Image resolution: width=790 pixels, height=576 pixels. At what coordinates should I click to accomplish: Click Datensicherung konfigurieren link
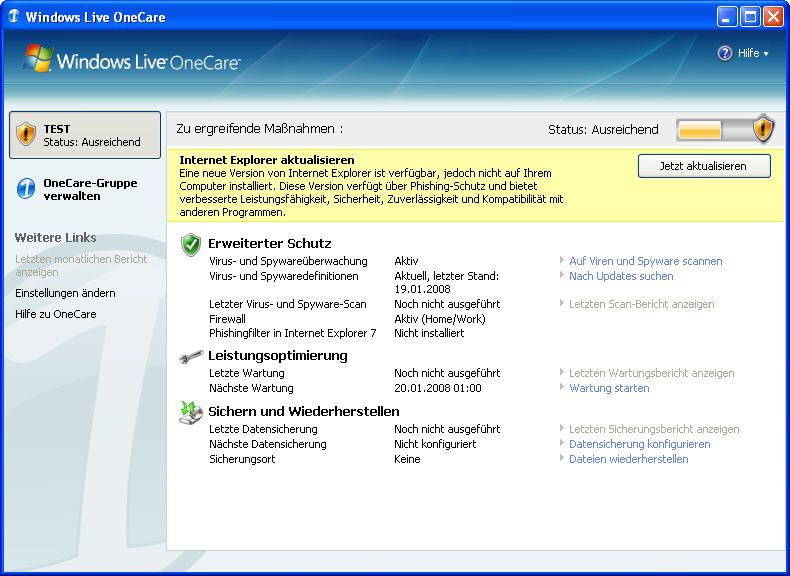[639, 444]
